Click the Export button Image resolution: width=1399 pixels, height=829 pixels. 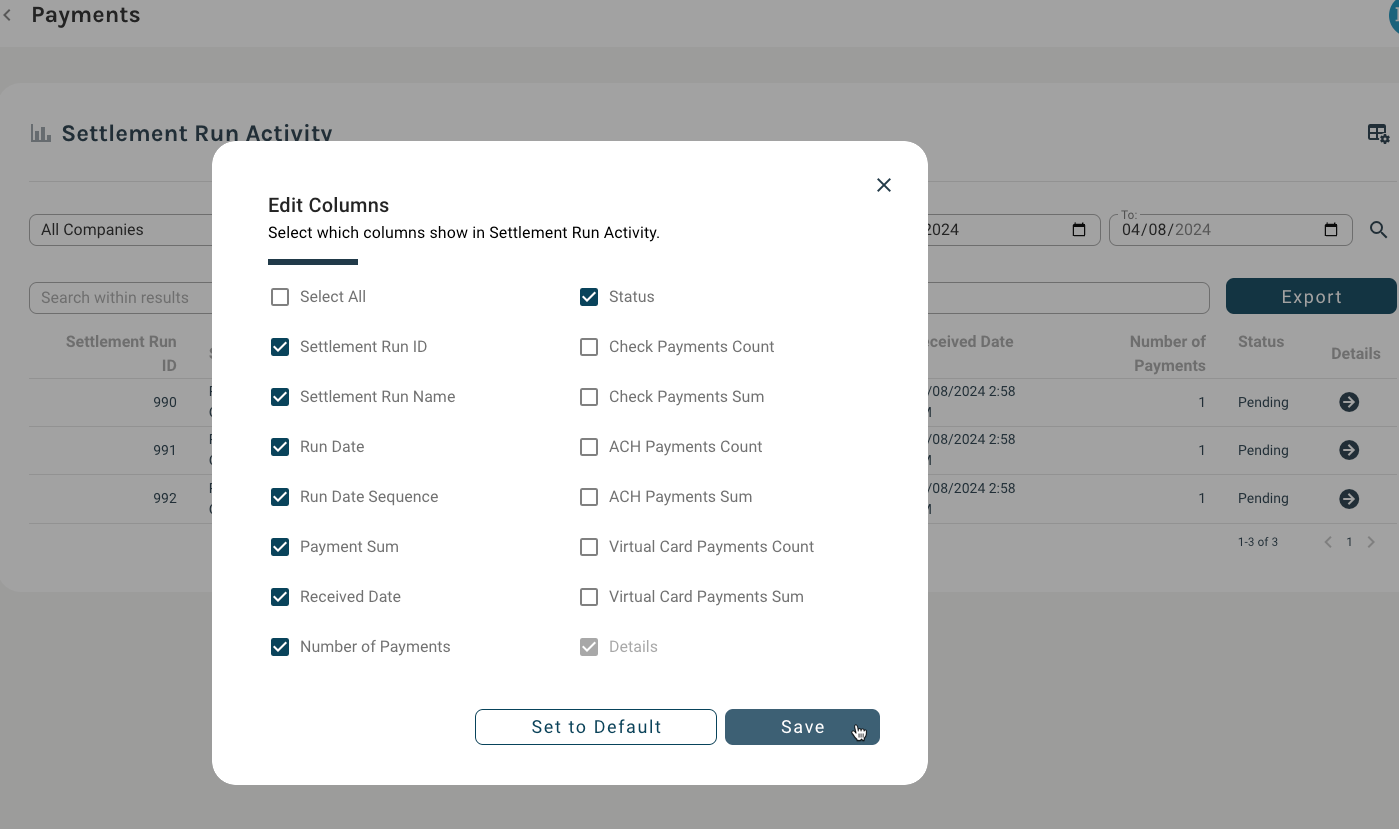coord(1310,297)
